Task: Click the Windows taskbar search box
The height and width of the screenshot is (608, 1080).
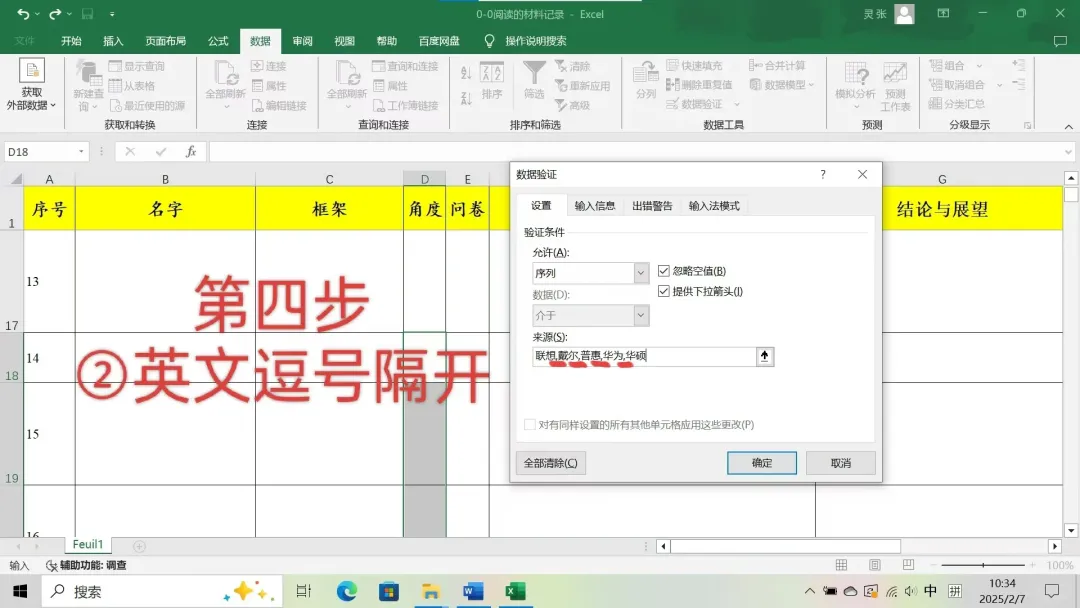Action: tap(162, 591)
